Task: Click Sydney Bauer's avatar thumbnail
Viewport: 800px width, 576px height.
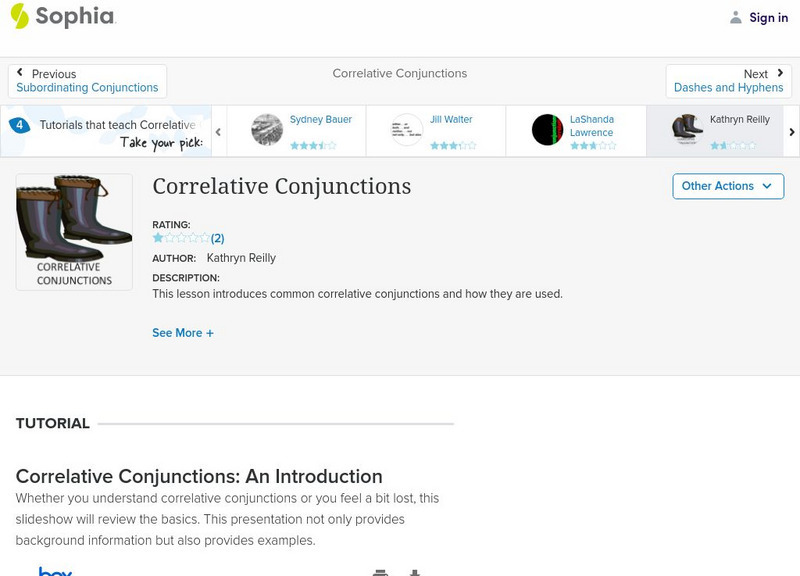Action: pos(267,130)
